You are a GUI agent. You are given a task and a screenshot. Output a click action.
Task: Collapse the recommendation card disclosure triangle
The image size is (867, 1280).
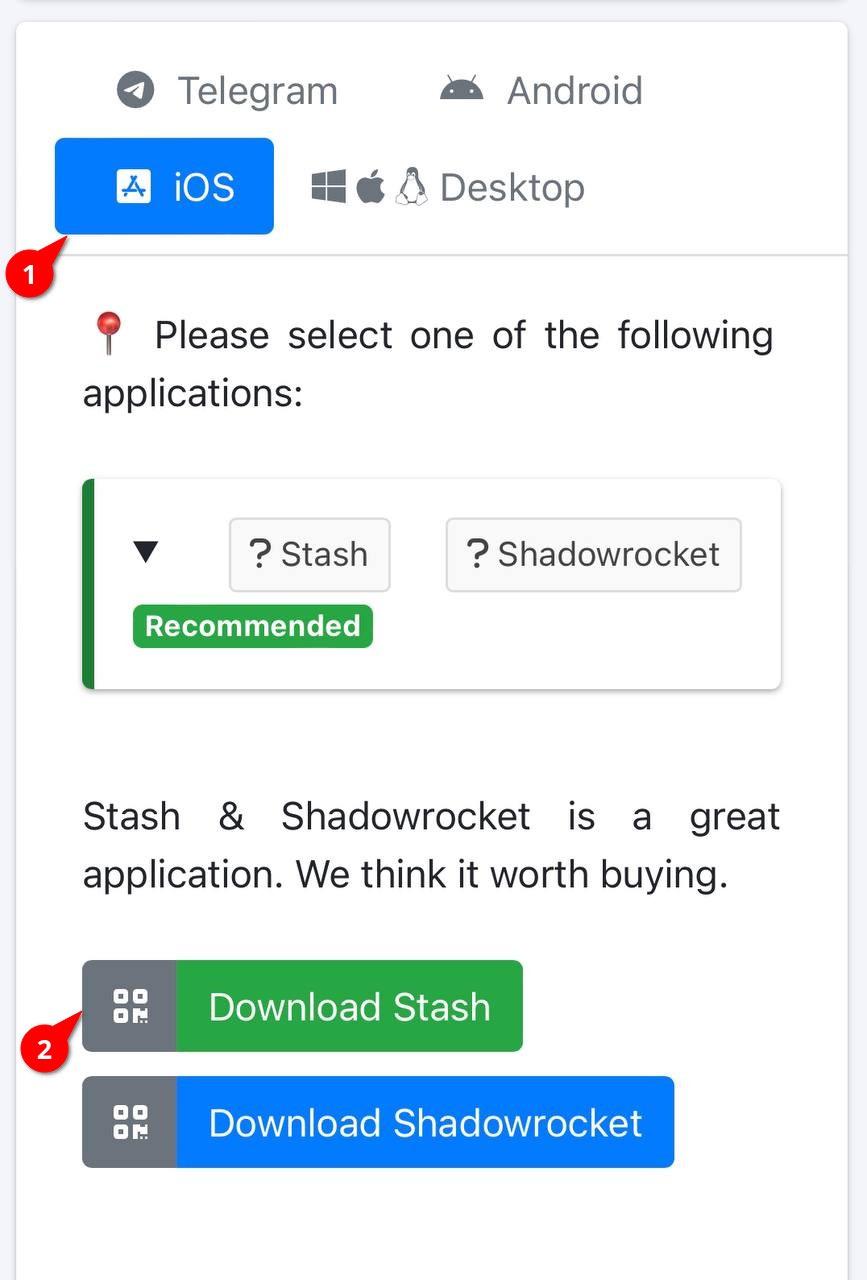click(146, 551)
